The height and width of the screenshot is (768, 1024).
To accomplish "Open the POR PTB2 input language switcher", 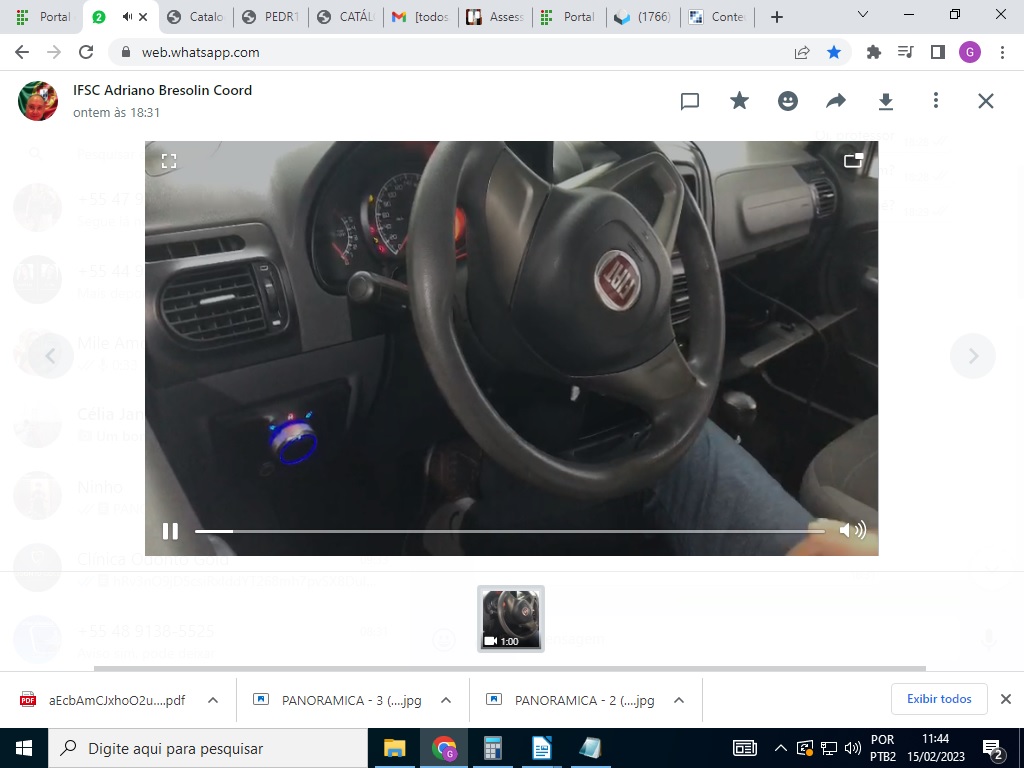I will click(x=882, y=748).
